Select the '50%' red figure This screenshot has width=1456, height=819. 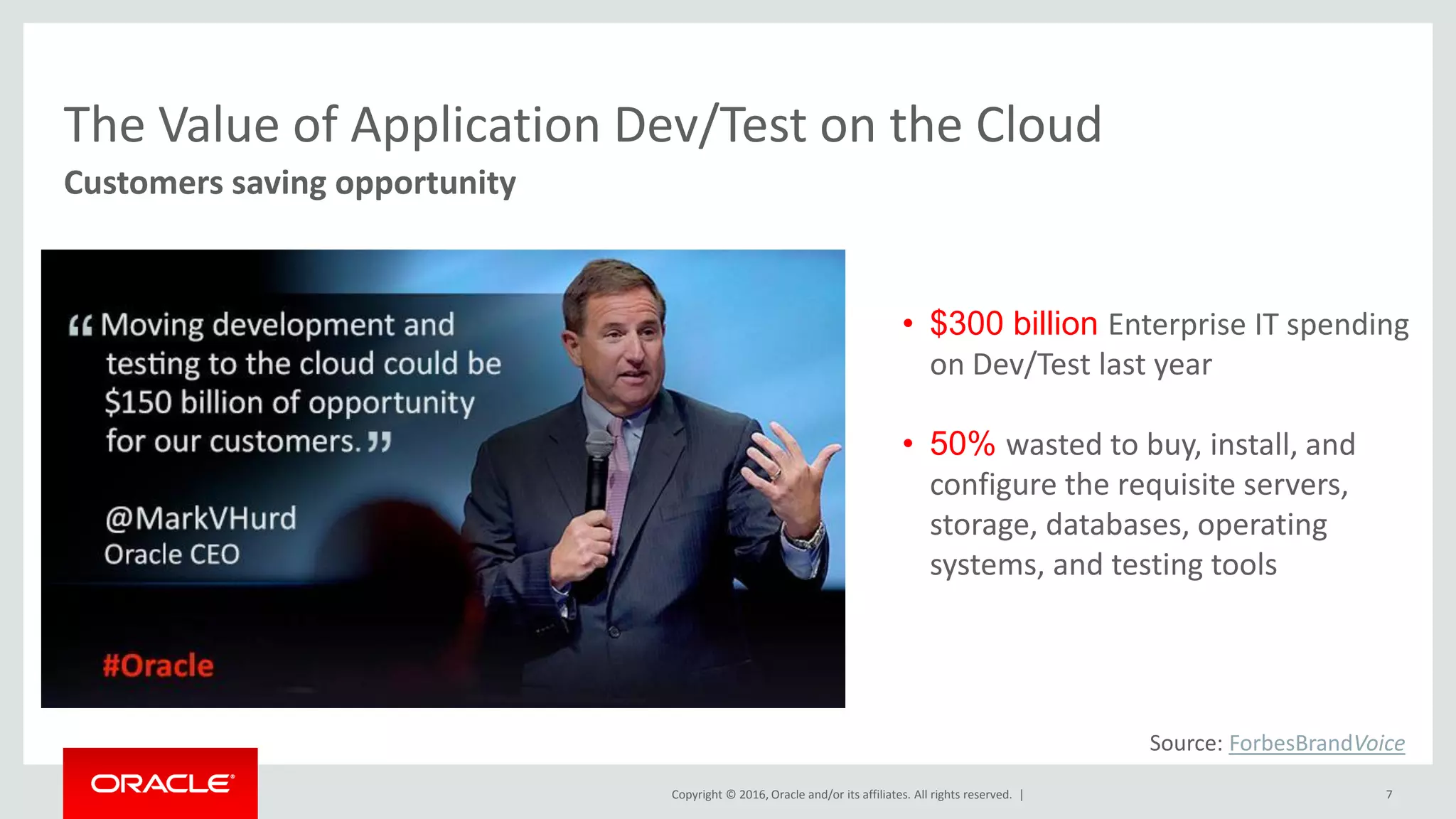pyautogui.click(x=963, y=444)
